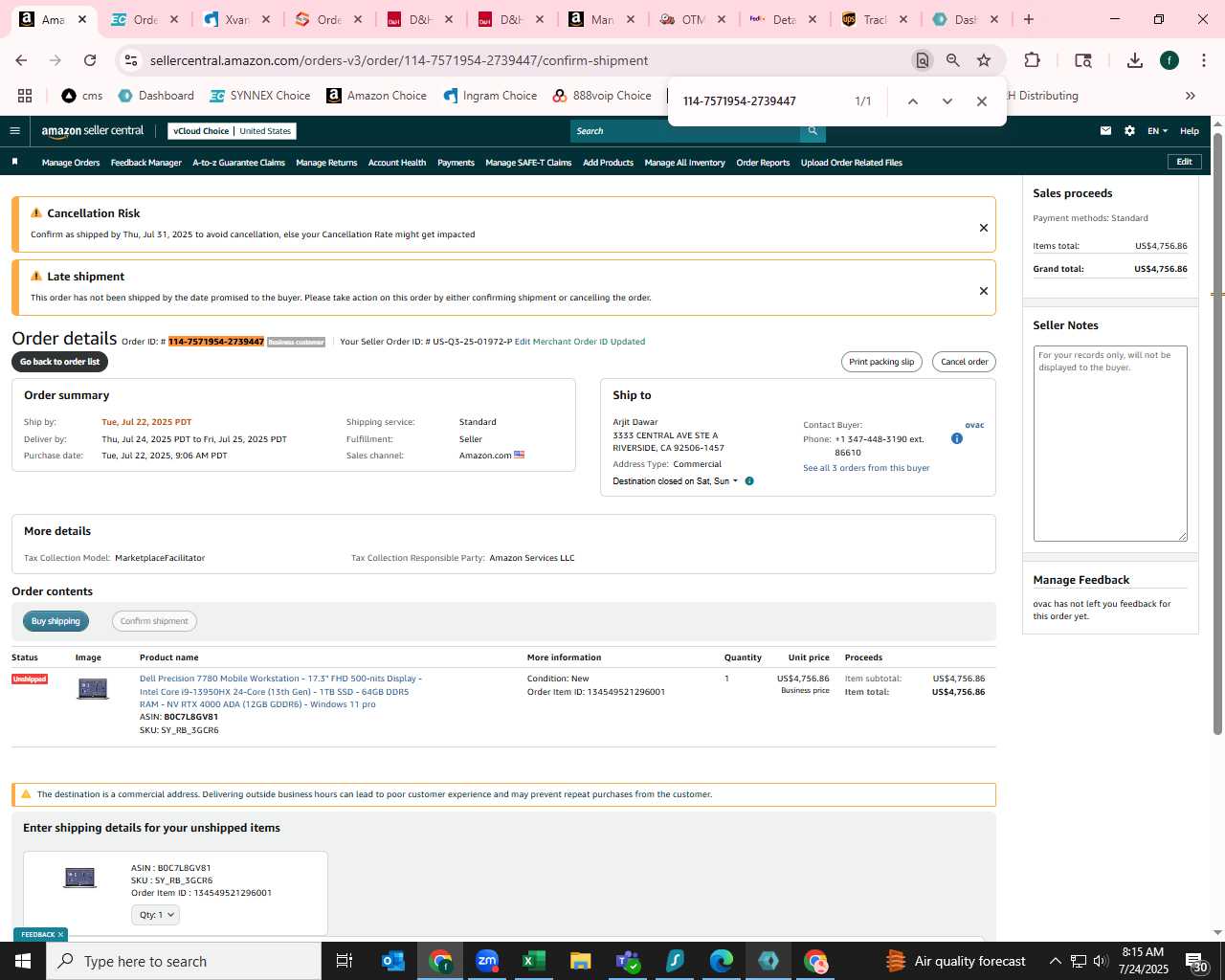Screen dimensions: 1225x980
Task: Open Payments menu item
Action: click(x=456, y=163)
